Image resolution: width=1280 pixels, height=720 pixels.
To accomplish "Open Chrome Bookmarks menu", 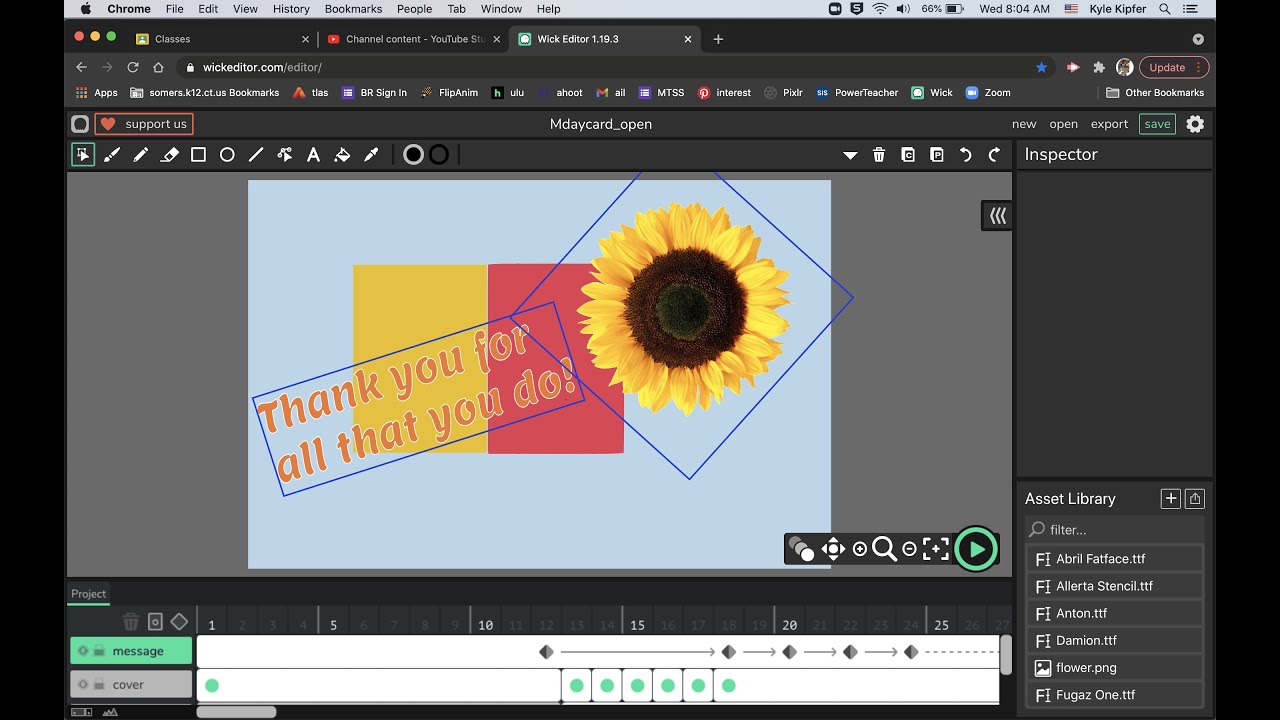I will pos(353,9).
